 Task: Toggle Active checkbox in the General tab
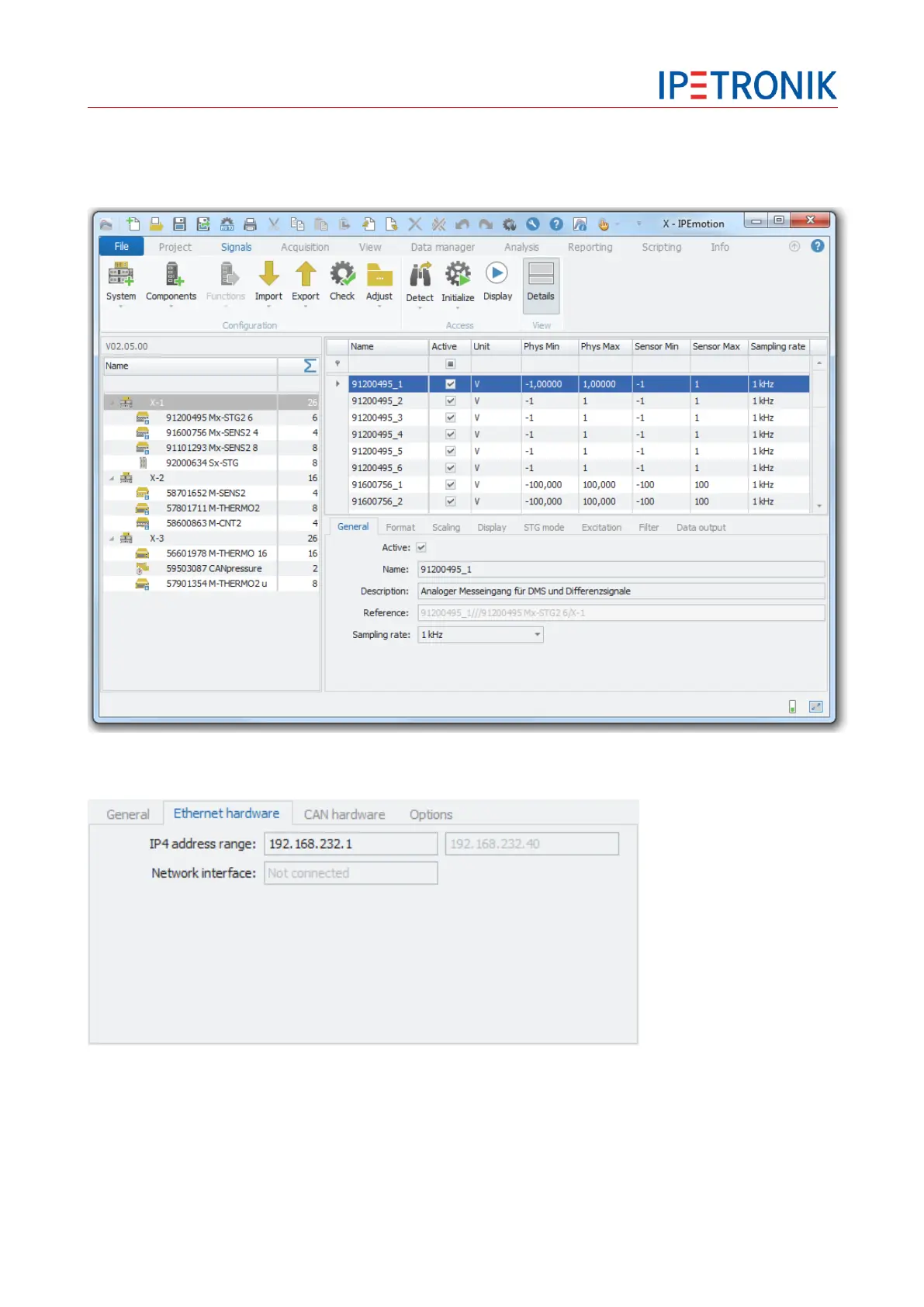[x=421, y=547]
